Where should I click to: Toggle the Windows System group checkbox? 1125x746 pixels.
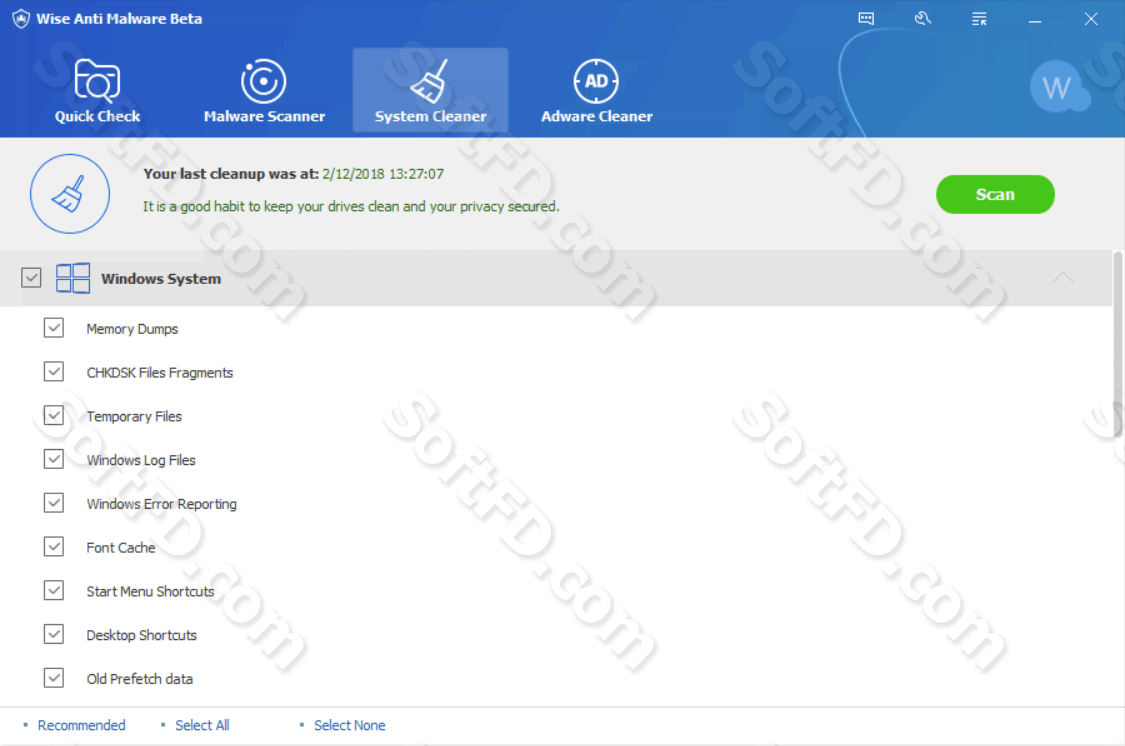(x=31, y=278)
